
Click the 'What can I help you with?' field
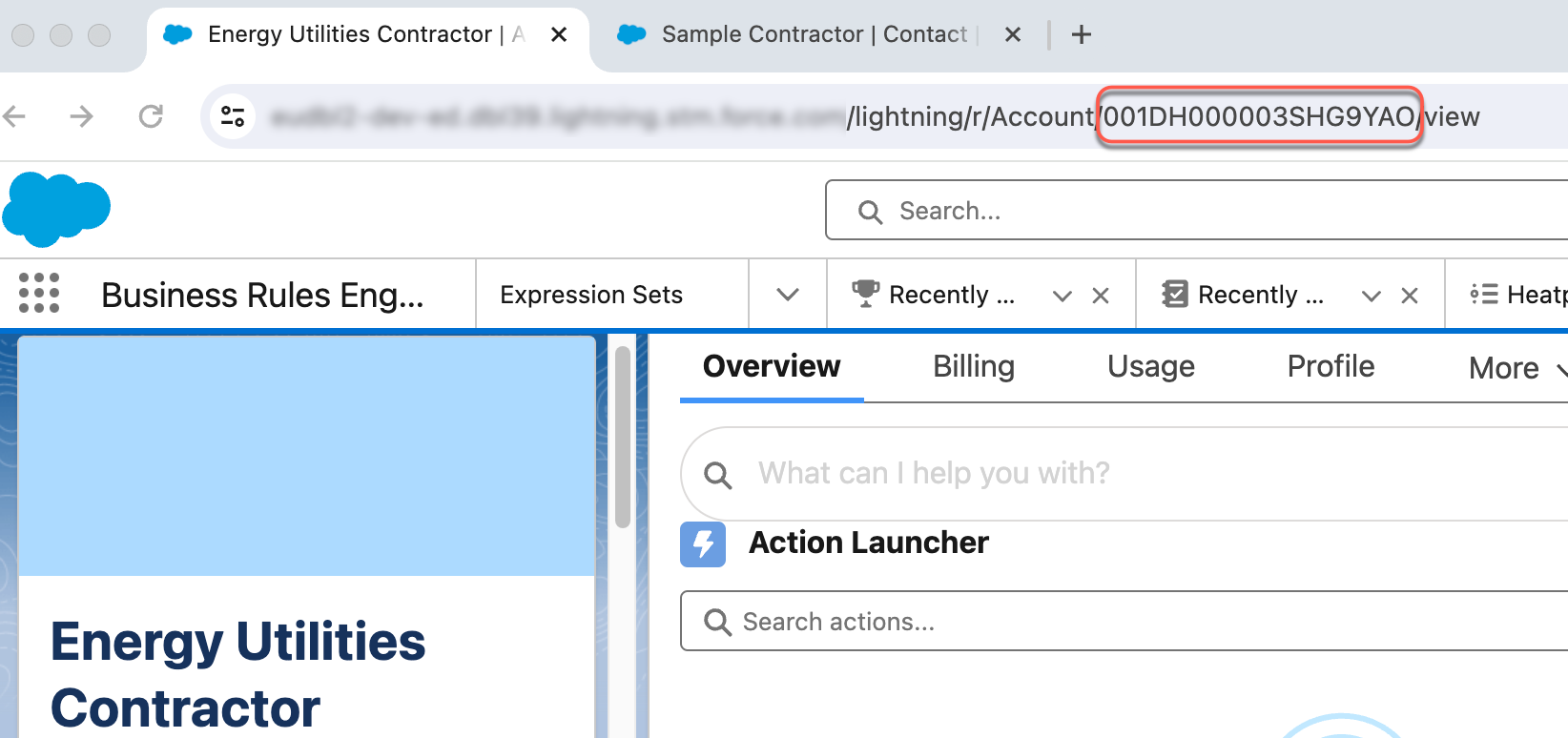[1124, 474]
